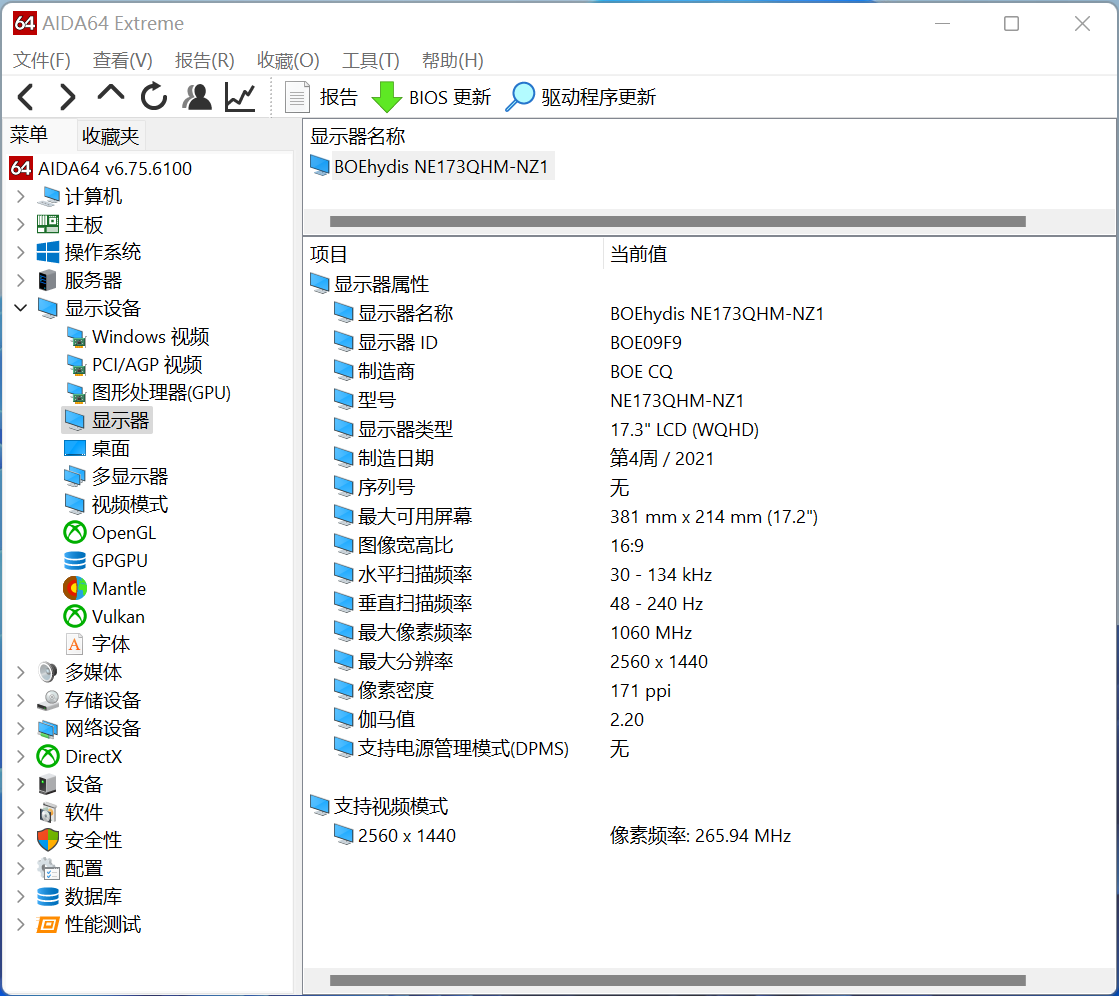The height and width of the screenshot is (996, 1119).
Task: Click the 多媒体 speaker icon
Action: (x=48, y=672)
